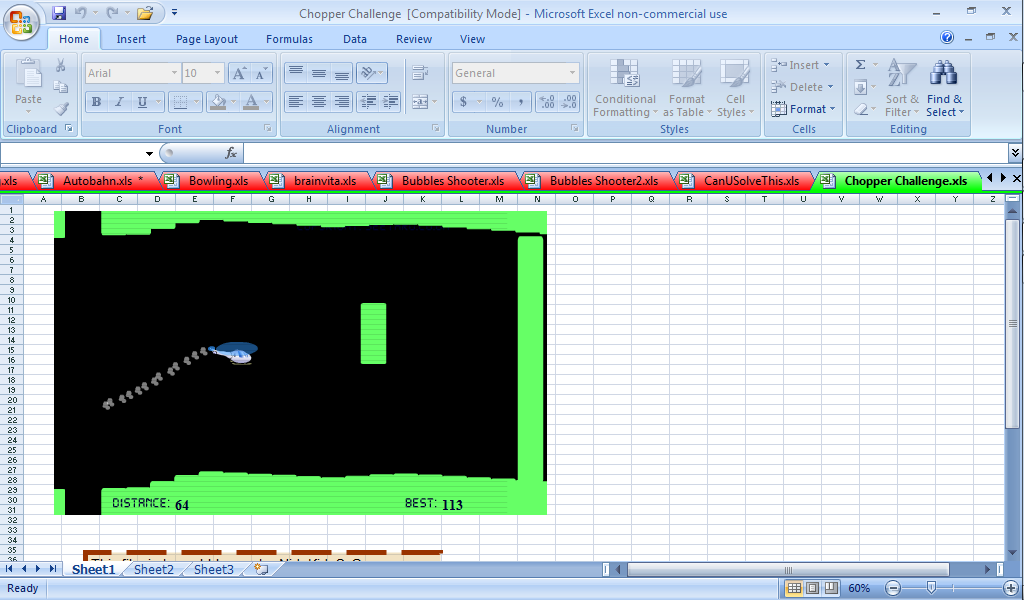Image resolution: width=1024 pixels, height=600 pixels.
Task: Click the zoom slider handle
Action: [x=931, y=588]
